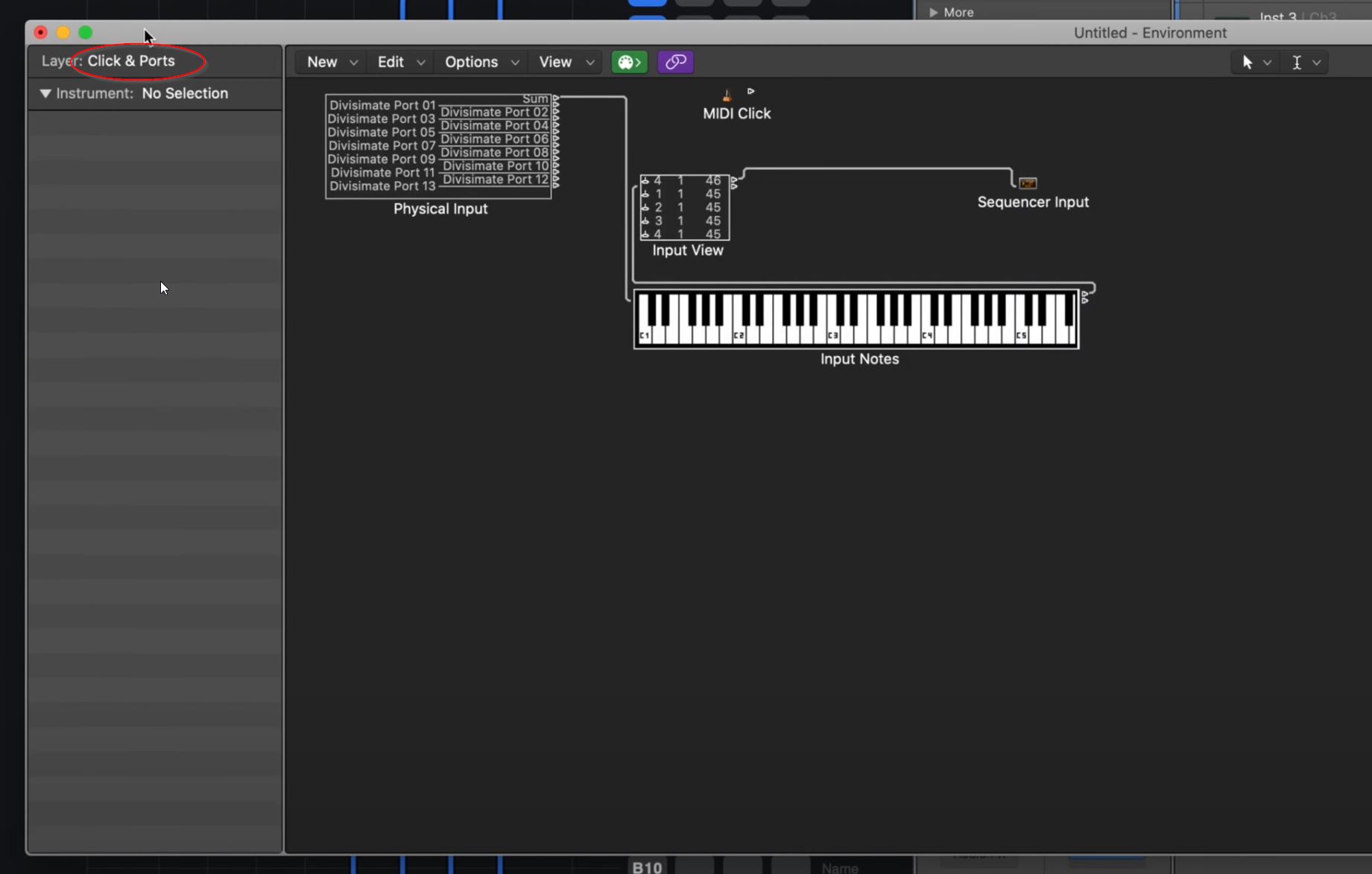Viewport: 1372px width, 874px height.
Task: Click Divisimate Port 13 in Physical Input
Action: 382,186
